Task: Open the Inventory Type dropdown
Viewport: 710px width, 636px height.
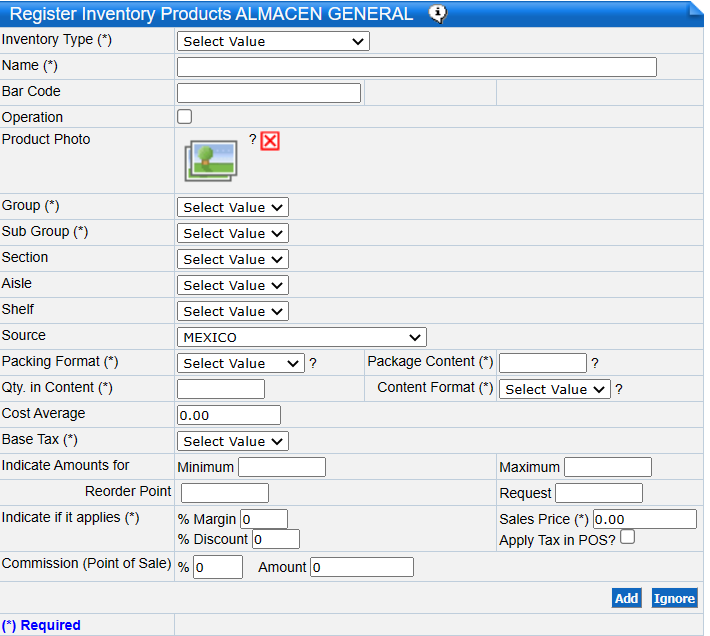Action: click(x=273, y=41)
